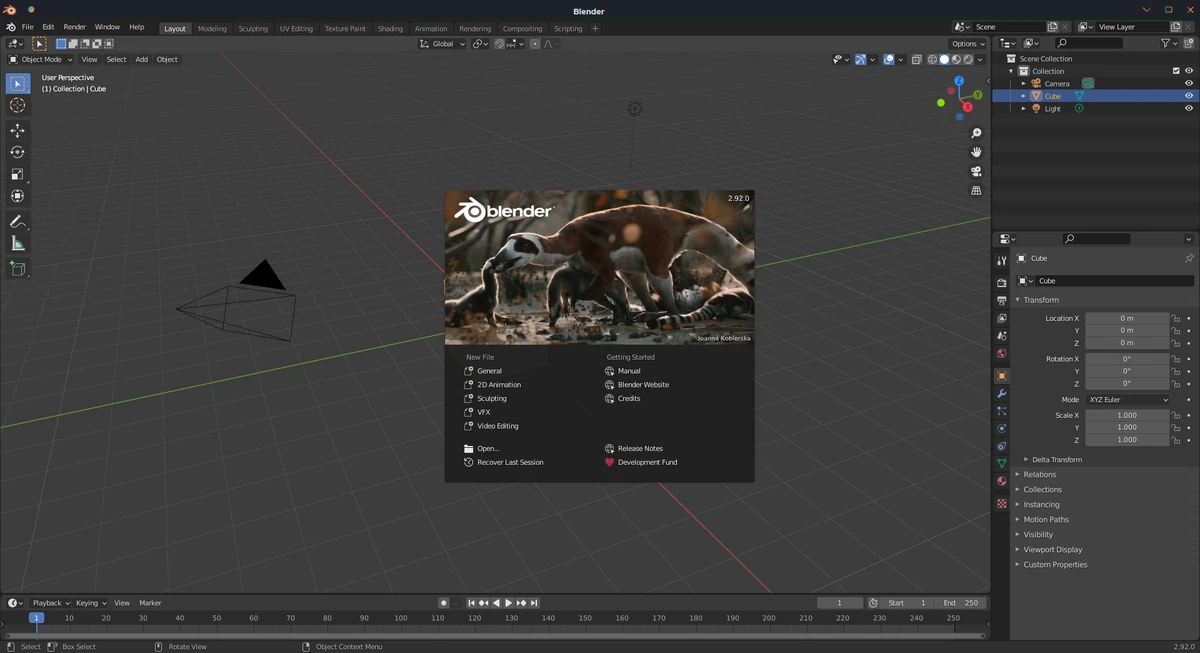Open the Object Mode dropdown

tap(40, 59)
